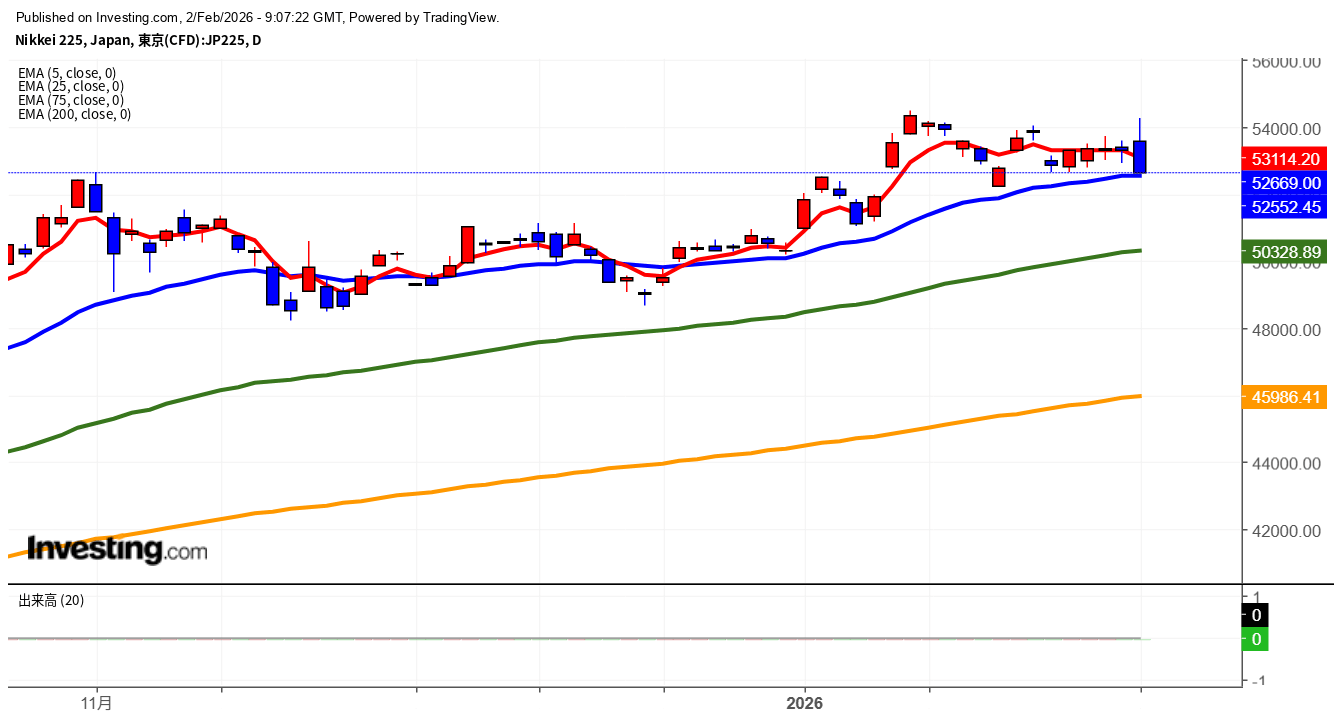This screenshot has height=720, width=1334.
Task: Click the green volume value badge
Action: [1256, 639]
